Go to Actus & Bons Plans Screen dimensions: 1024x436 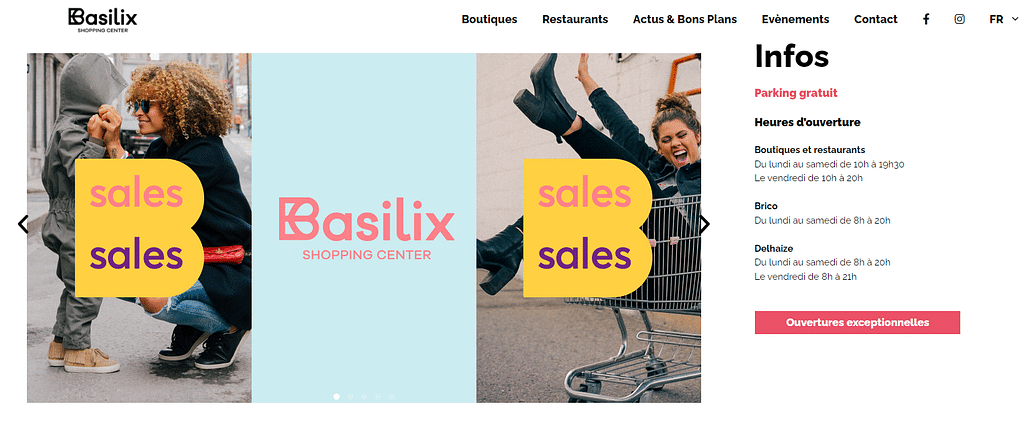point(684,20)
